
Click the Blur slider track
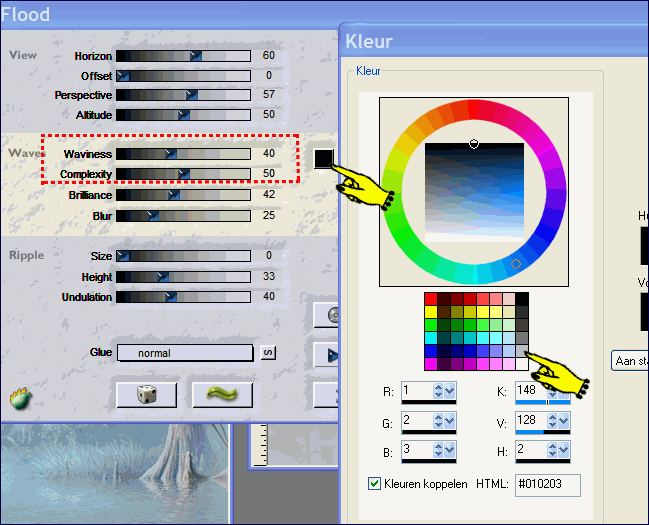point(183,216)
